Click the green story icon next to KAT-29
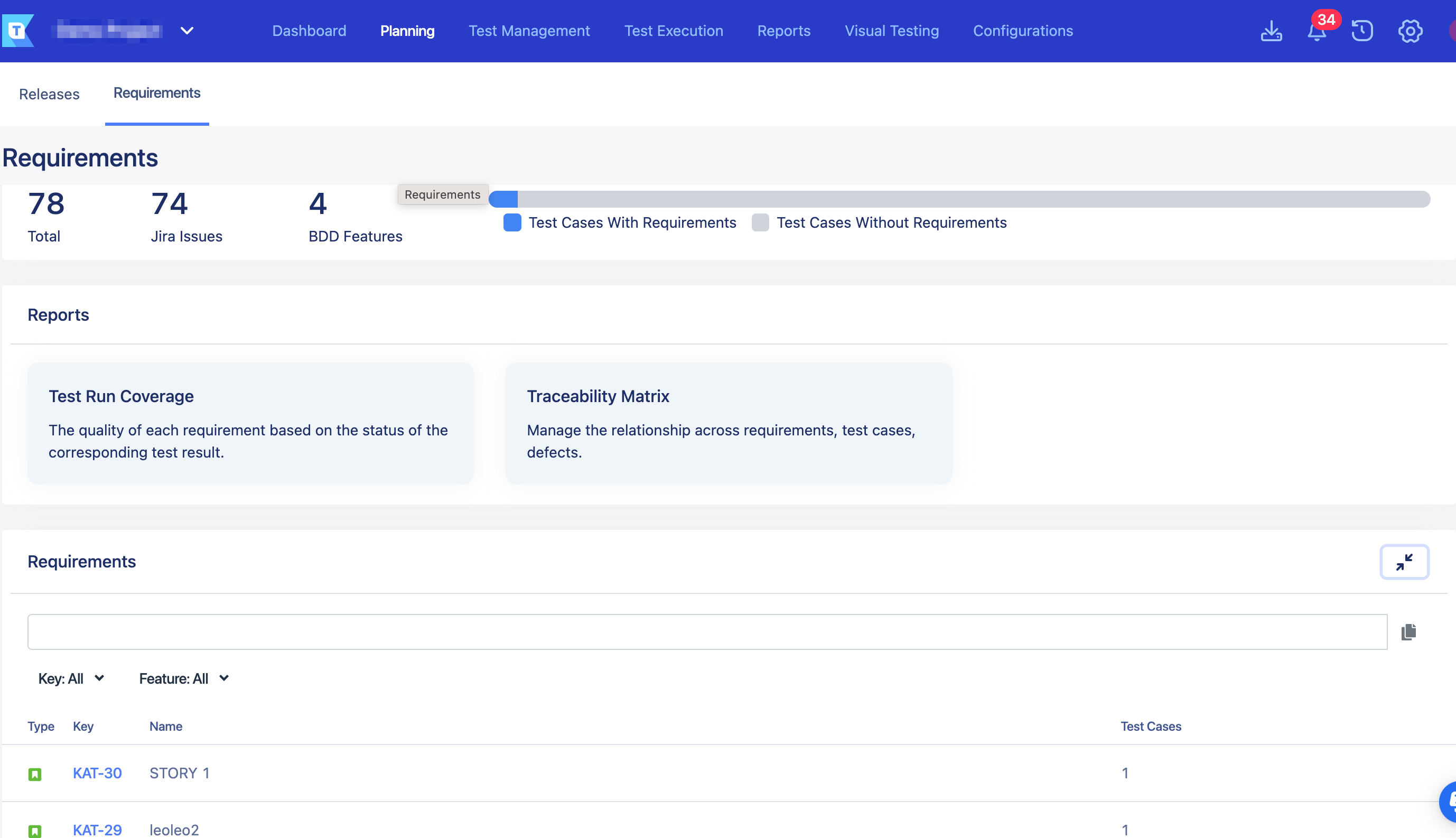Viewport: 1456px width, 838px height. [x=34, y=830]
